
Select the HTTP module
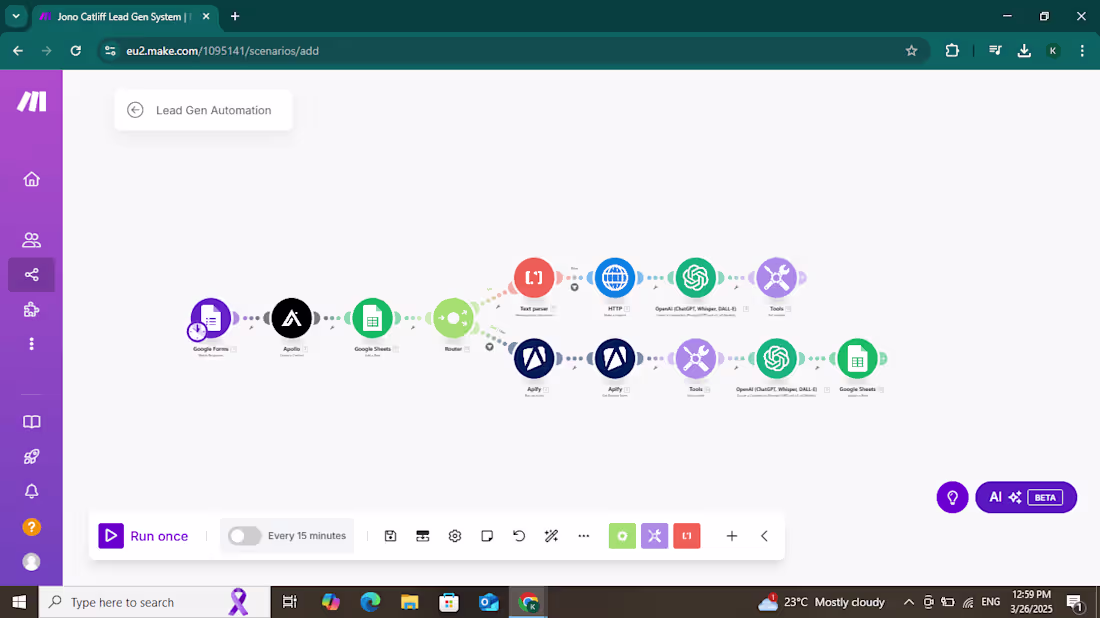(x=615, y=278)
